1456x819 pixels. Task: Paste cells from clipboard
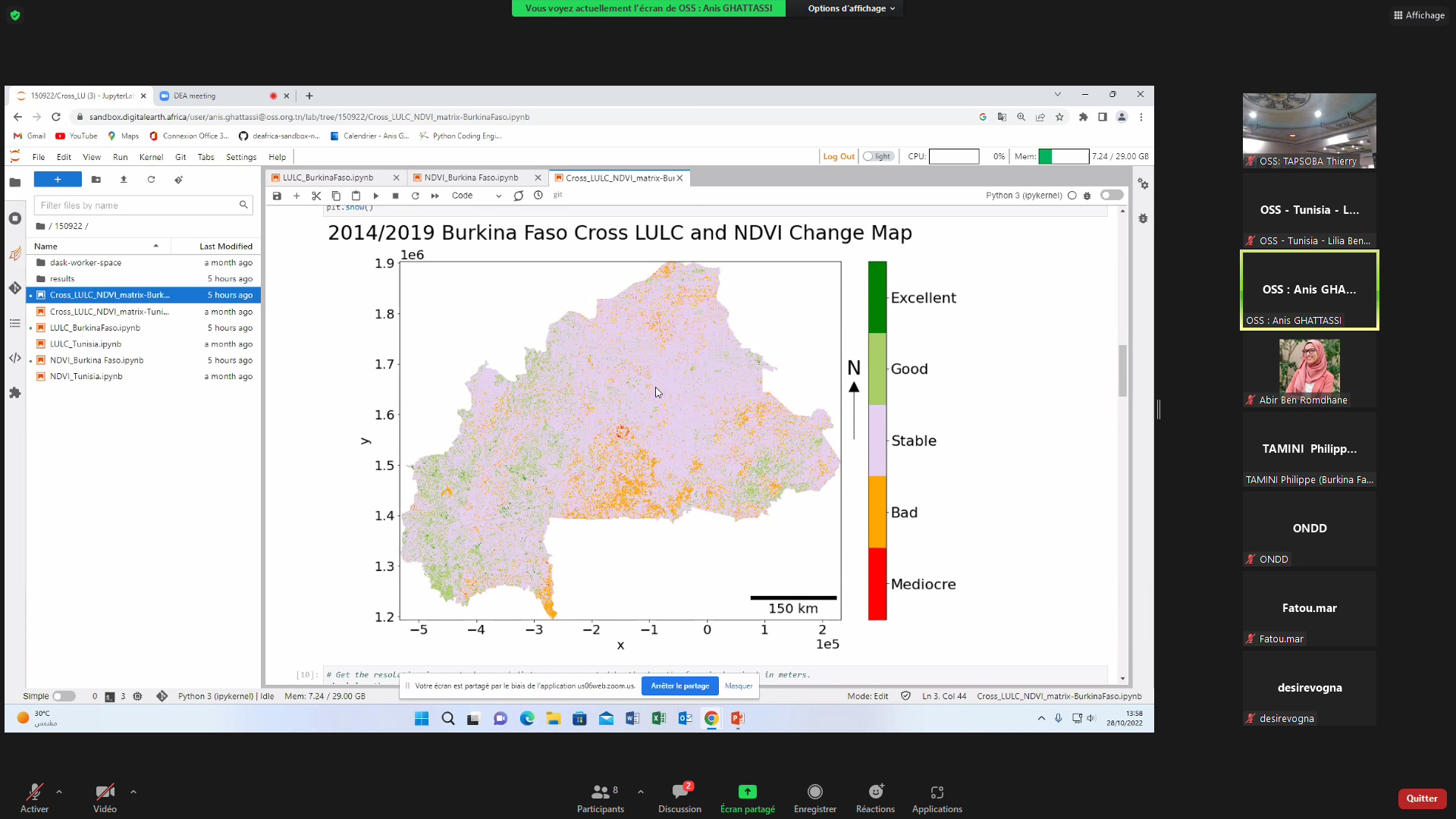356,196
